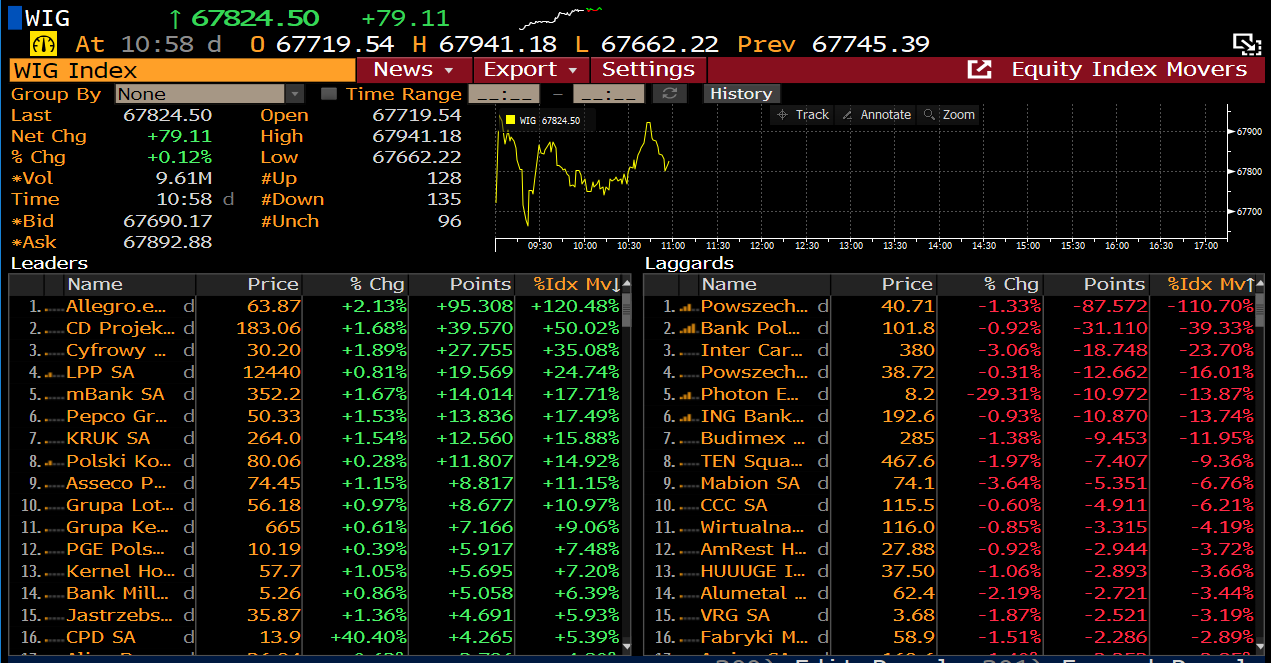The height and width of the screenshot is (663, 1271).
Task: Open the Group By dropdown
Action: [209, 94]
